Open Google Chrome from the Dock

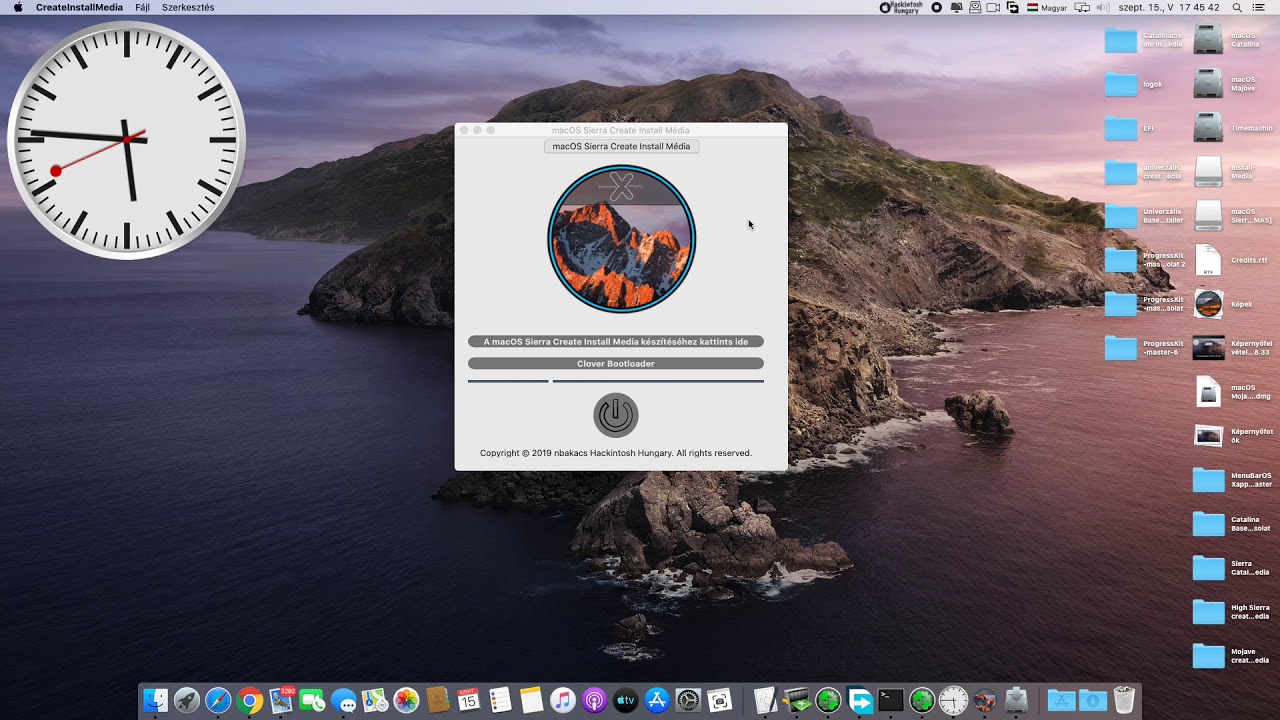250,701
